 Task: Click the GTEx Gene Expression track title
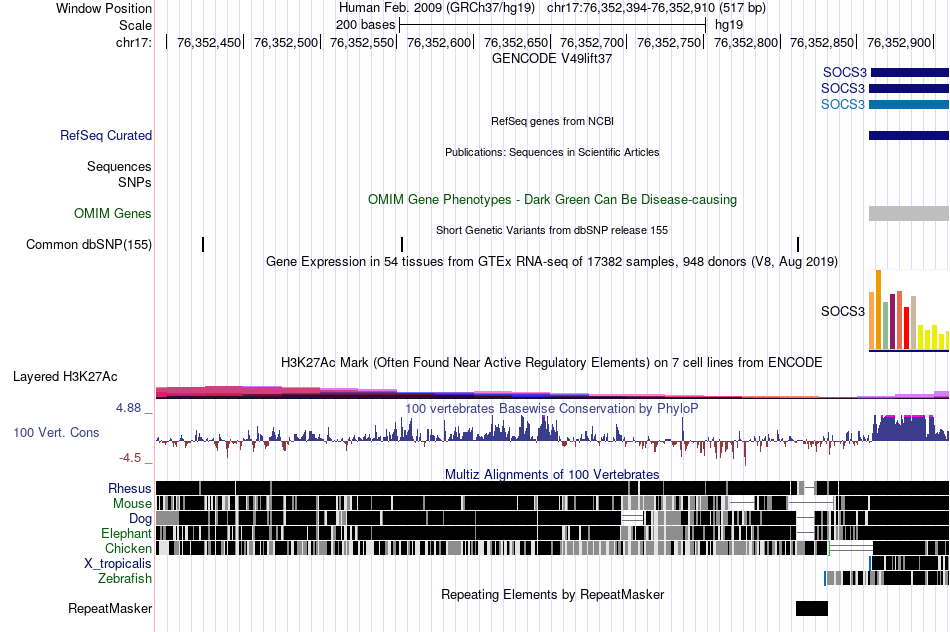(552, 261)
